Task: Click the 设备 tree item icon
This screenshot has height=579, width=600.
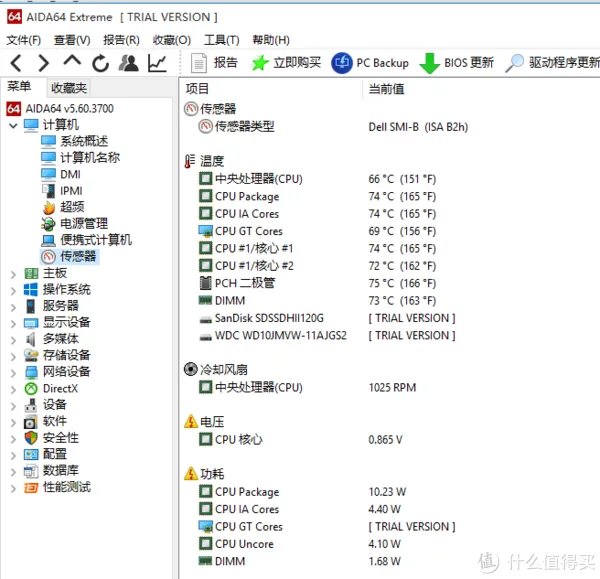Action: [31, 405]
